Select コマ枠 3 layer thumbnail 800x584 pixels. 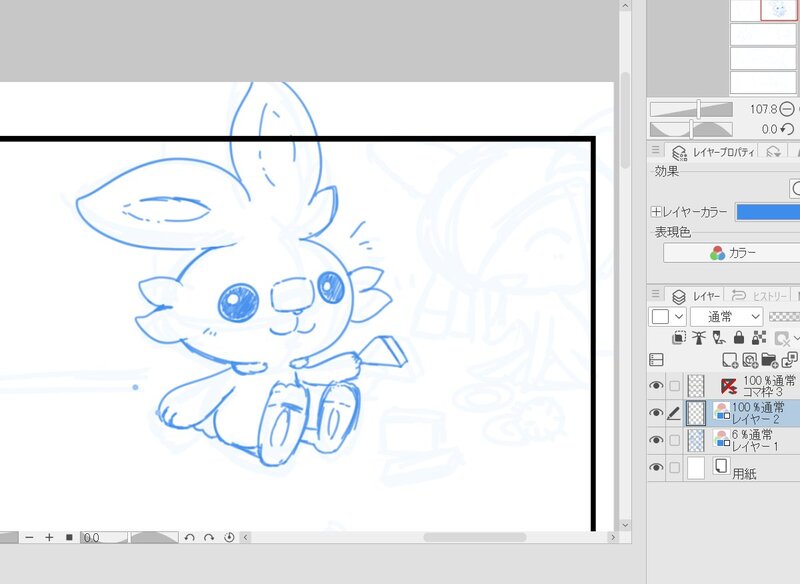(x=696, y=386)
